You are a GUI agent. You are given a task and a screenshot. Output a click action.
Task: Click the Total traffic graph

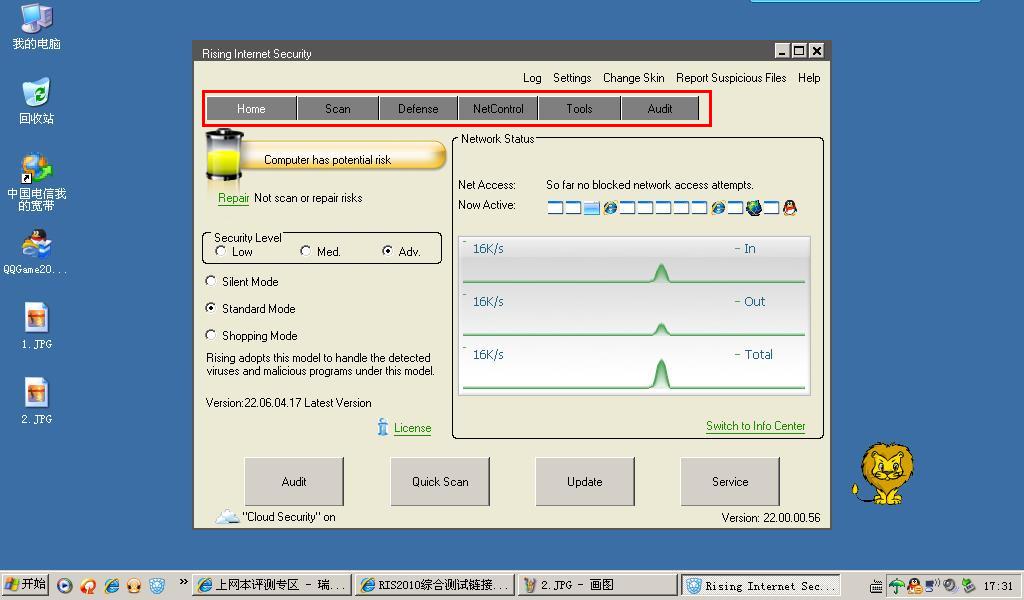point(633,368)
